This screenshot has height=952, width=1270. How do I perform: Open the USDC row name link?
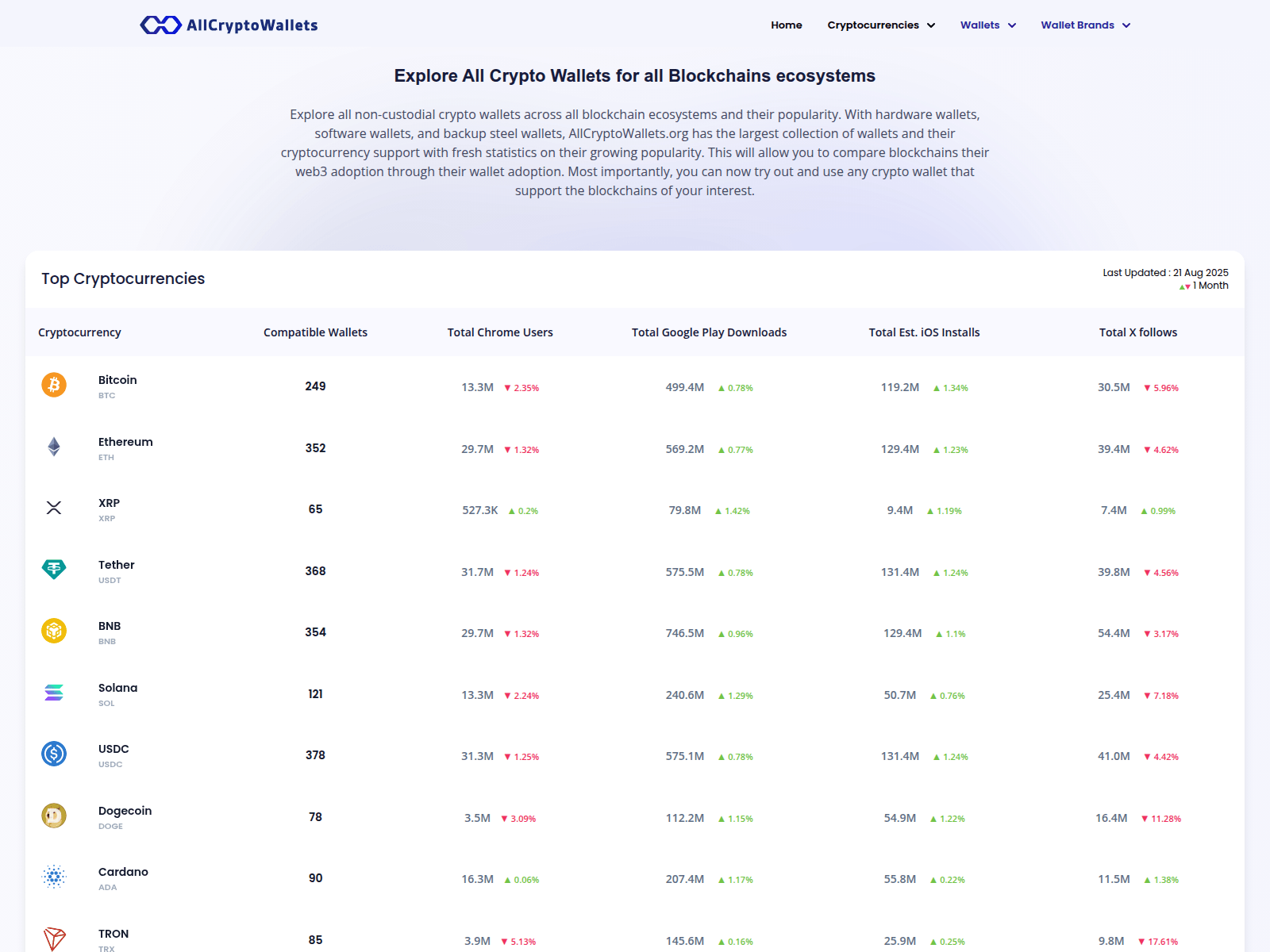click(x=114, y=749)
